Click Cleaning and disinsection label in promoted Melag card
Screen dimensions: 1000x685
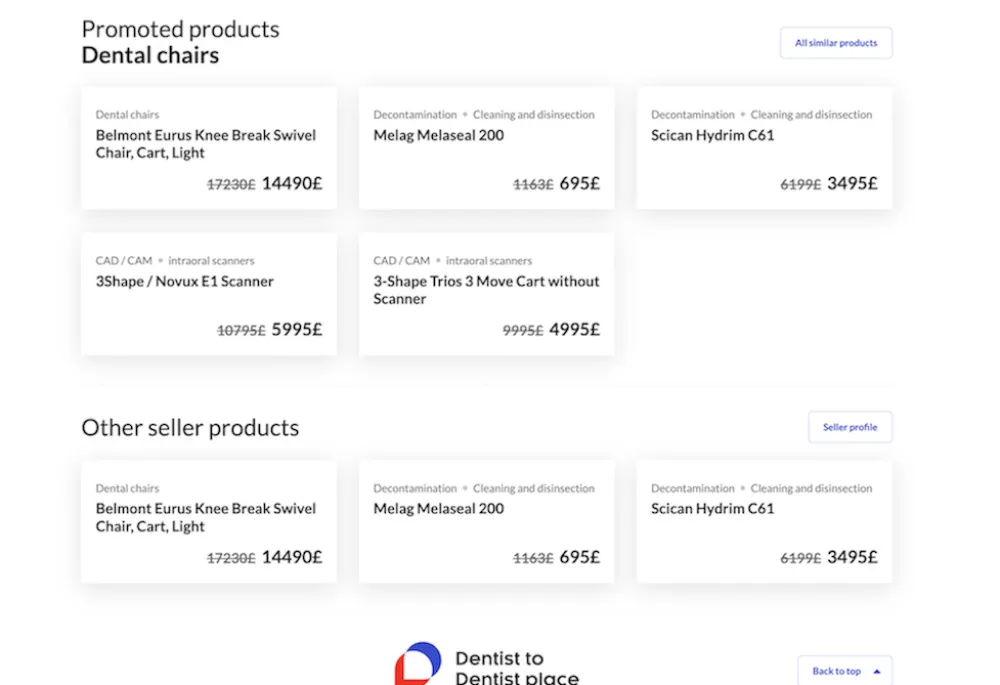pyautogui.click(x=533, y=115)
